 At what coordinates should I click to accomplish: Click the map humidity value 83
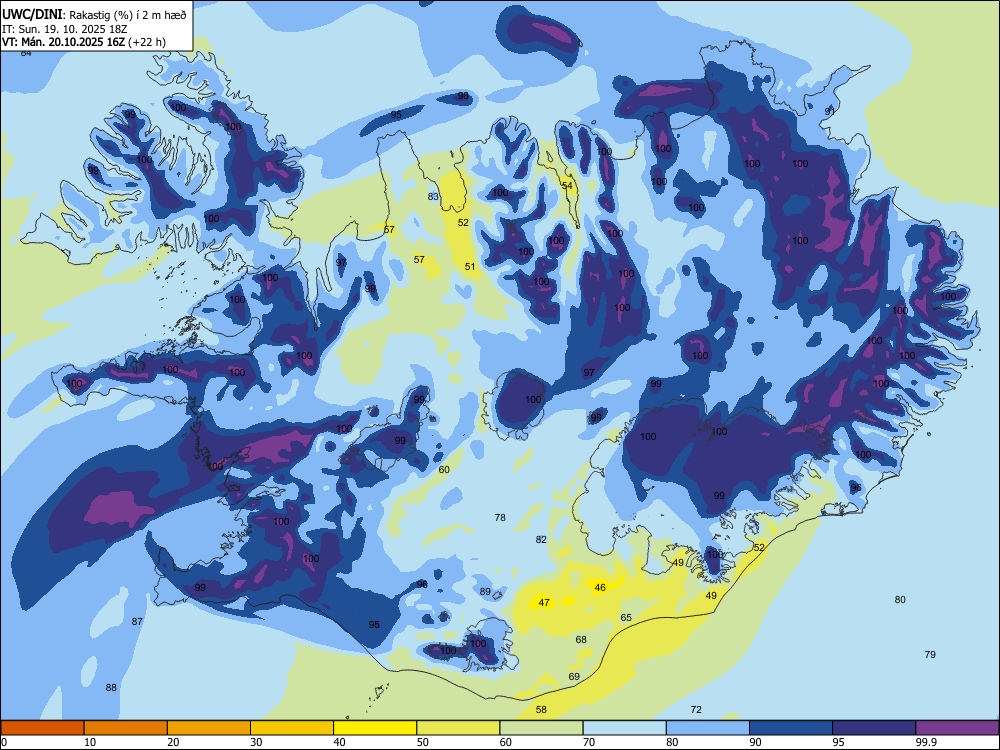pyautogui.click(x=433, y=196)
